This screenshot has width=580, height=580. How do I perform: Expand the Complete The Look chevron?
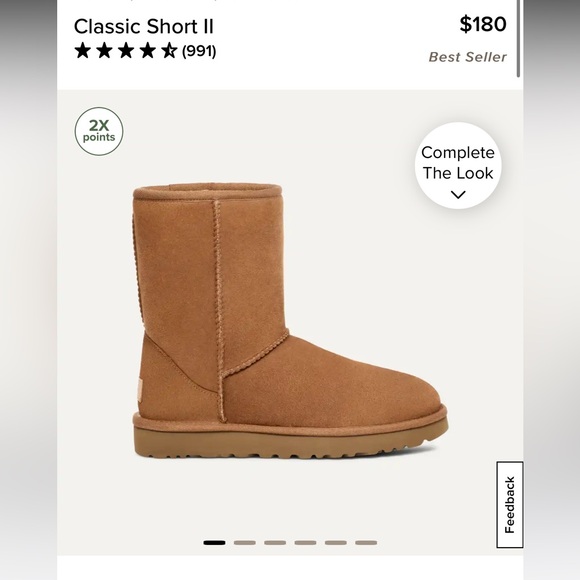(458, 195)
